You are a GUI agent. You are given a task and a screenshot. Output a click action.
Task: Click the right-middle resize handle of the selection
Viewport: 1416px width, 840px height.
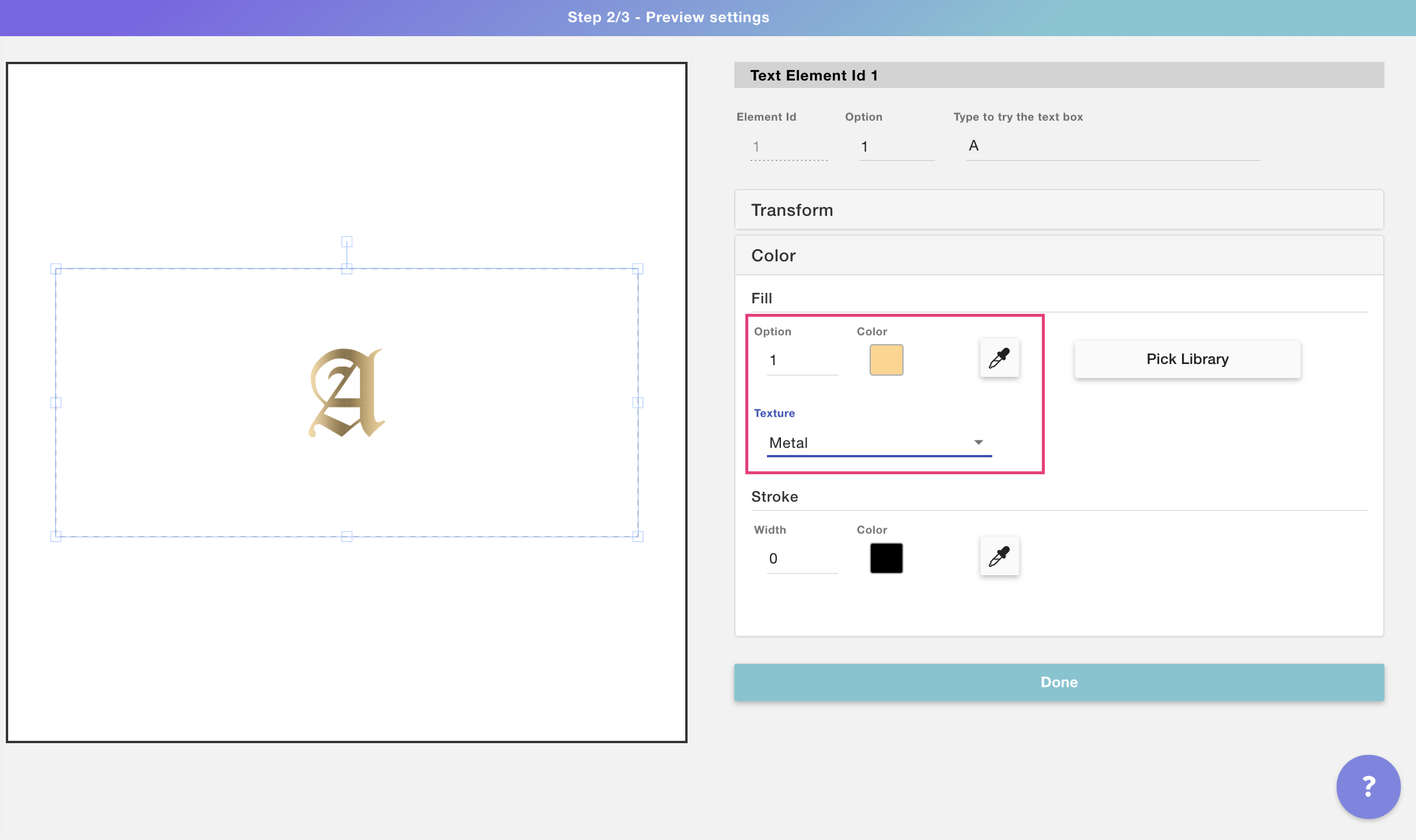[638, 402]
